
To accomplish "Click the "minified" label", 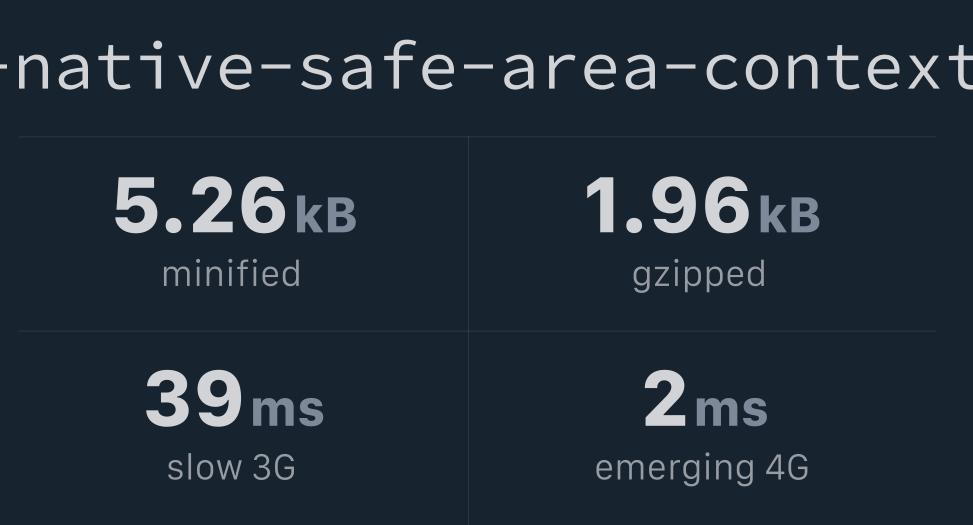I will 231,274.
